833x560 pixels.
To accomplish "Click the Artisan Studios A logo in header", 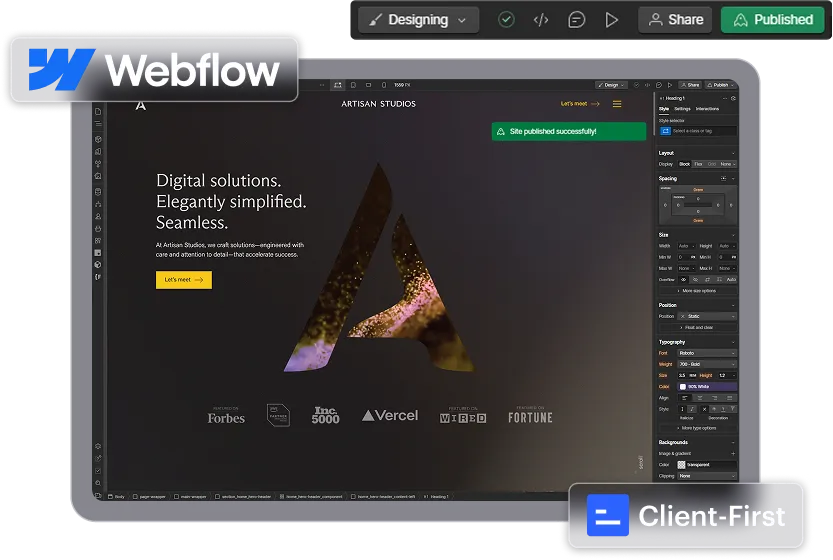I will [x=140, y=106].
